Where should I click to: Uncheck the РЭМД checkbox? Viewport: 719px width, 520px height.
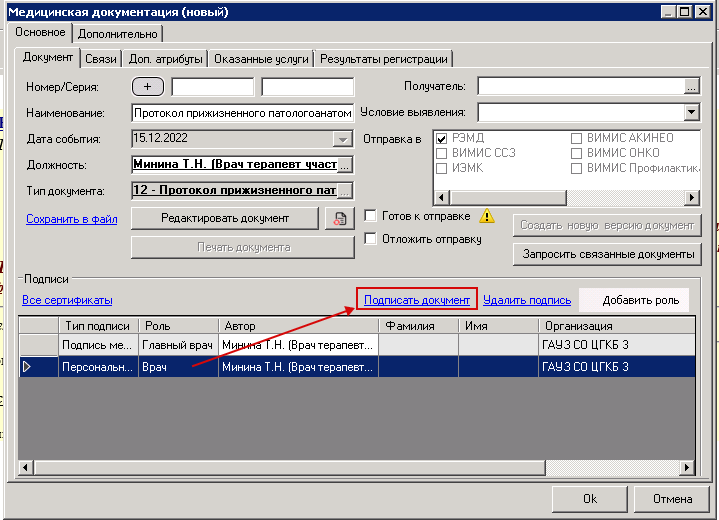pos(442,138)
